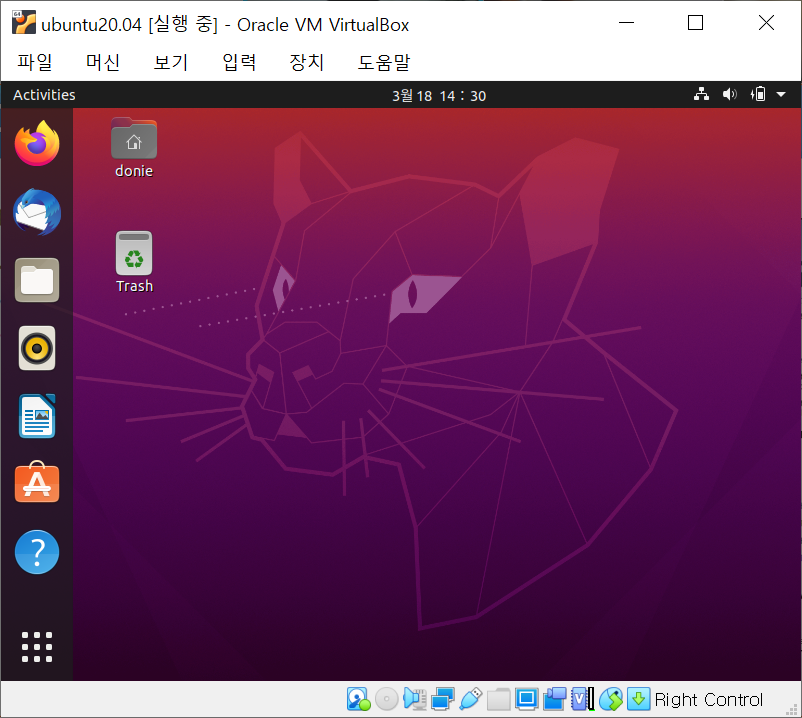Click the hard disk activity status icon
The height and width of the screenshot is (718, 802).
(359, 699)
